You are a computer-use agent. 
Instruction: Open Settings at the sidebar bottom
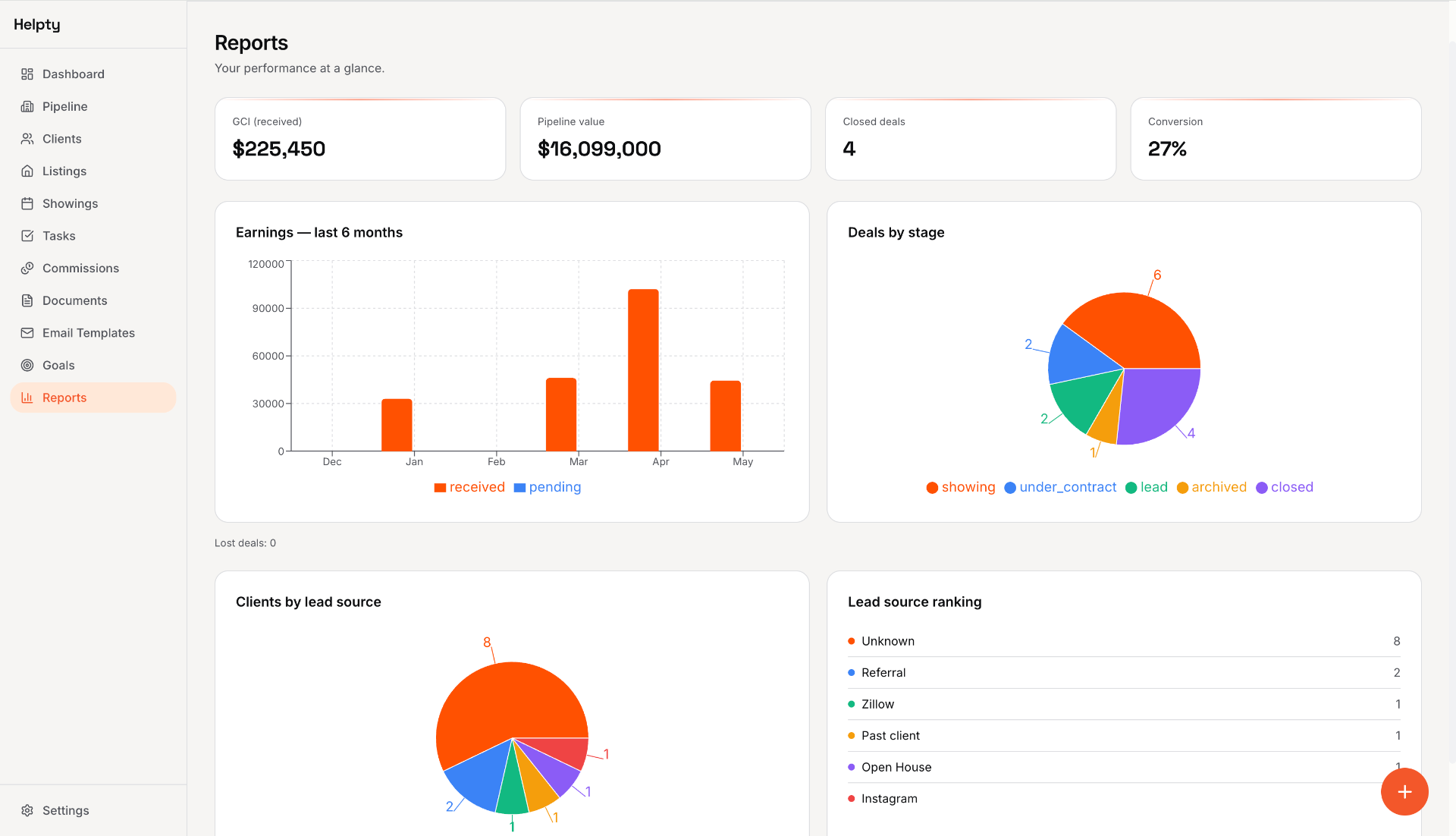[x=93, y=811]
